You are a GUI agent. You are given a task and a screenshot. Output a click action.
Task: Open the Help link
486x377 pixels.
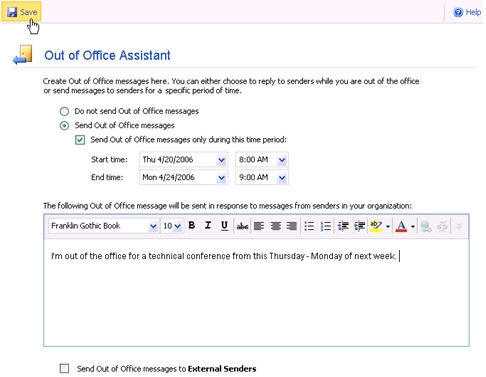pyautogui.click(x=467, y=12)
